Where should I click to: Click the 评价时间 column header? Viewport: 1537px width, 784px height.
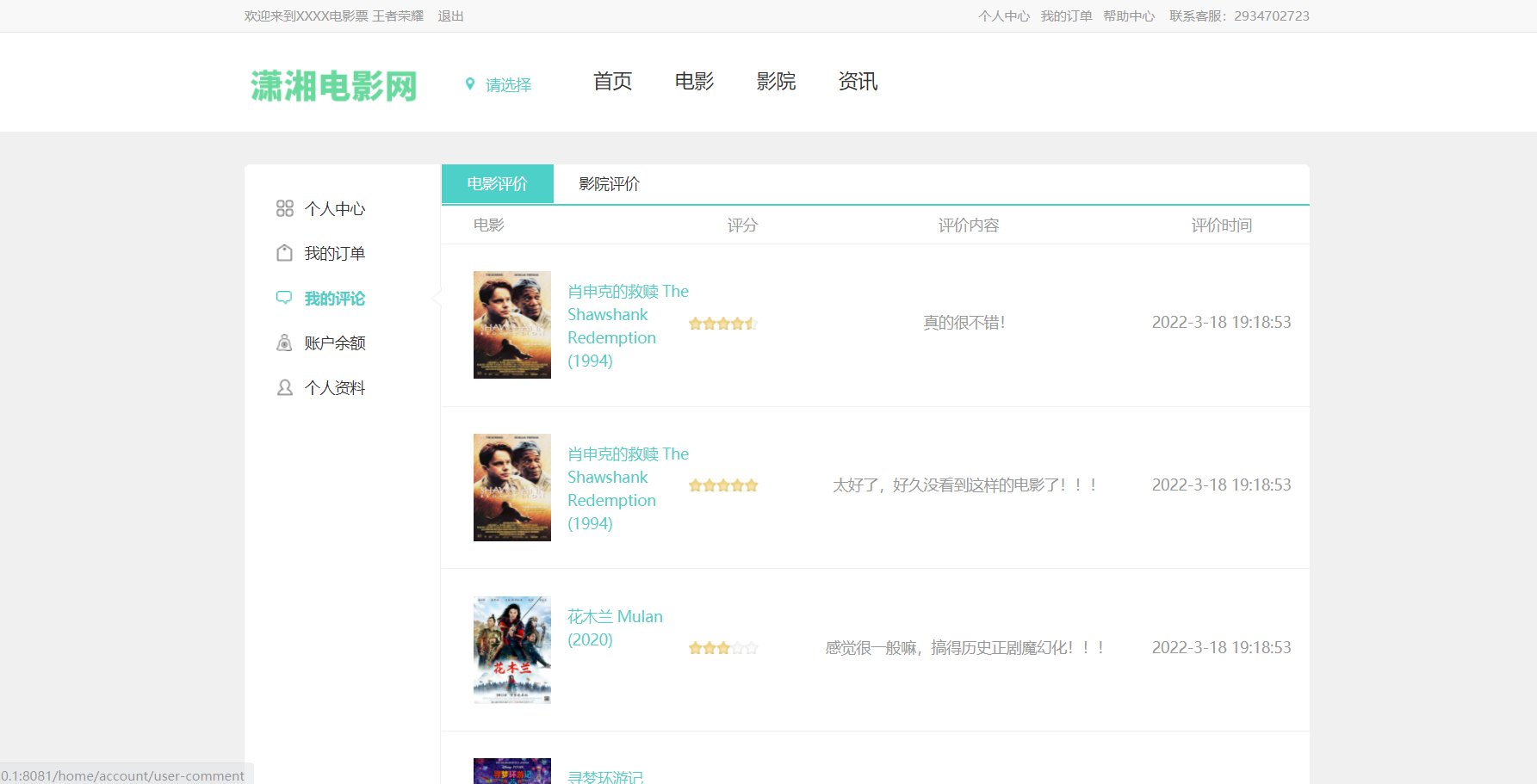tap(1222, 225)
